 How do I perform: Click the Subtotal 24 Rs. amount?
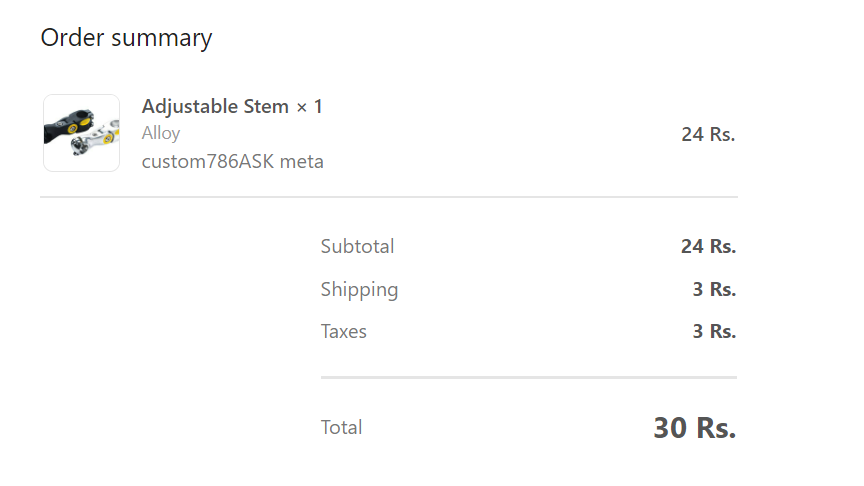[x=708, y=246]
